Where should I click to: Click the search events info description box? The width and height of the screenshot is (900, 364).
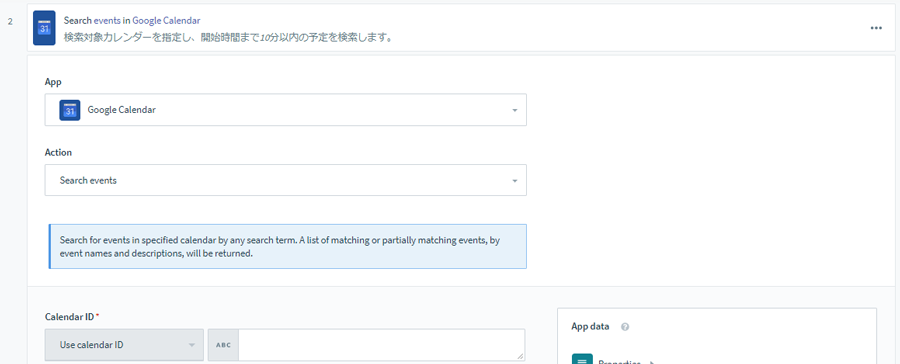288,246
